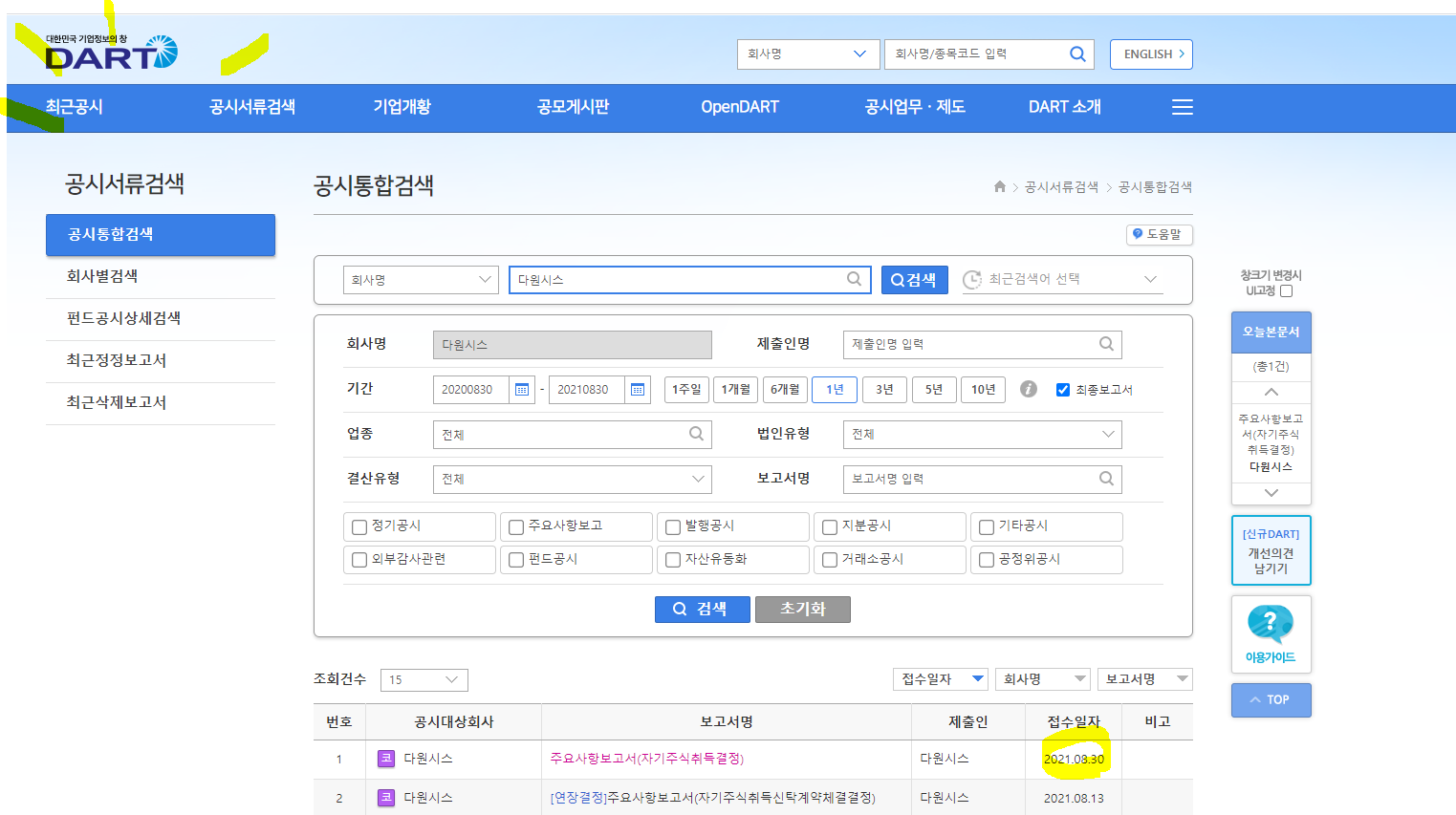The height and width of the screenshot is (815, 1456).
Task: Open the 공모게시판 menu
Action: (573, 107)
